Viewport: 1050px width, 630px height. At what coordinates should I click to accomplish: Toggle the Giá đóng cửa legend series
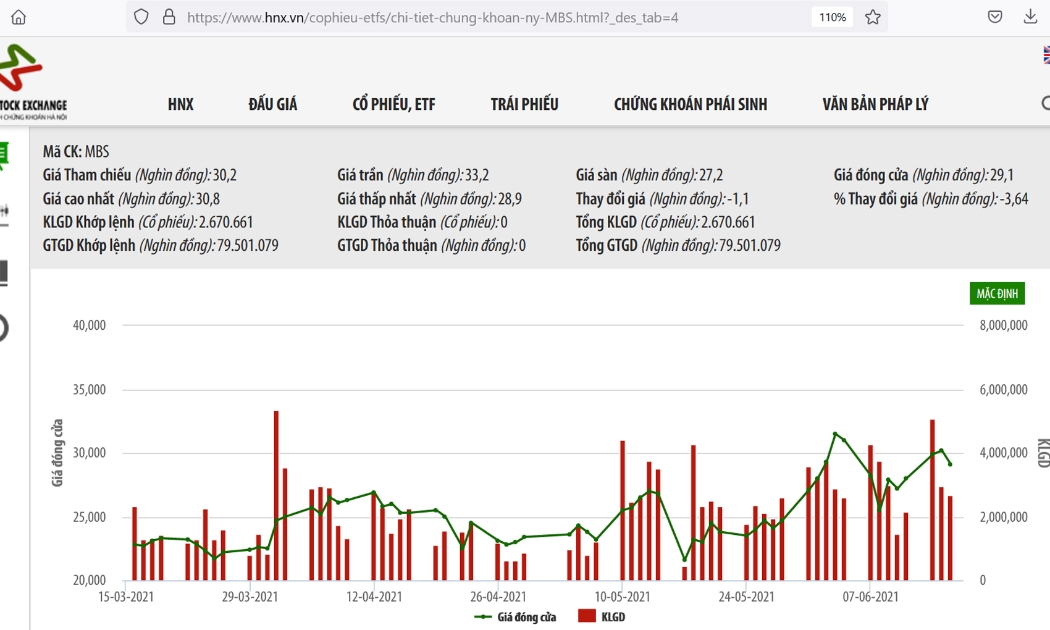[516, 617]
